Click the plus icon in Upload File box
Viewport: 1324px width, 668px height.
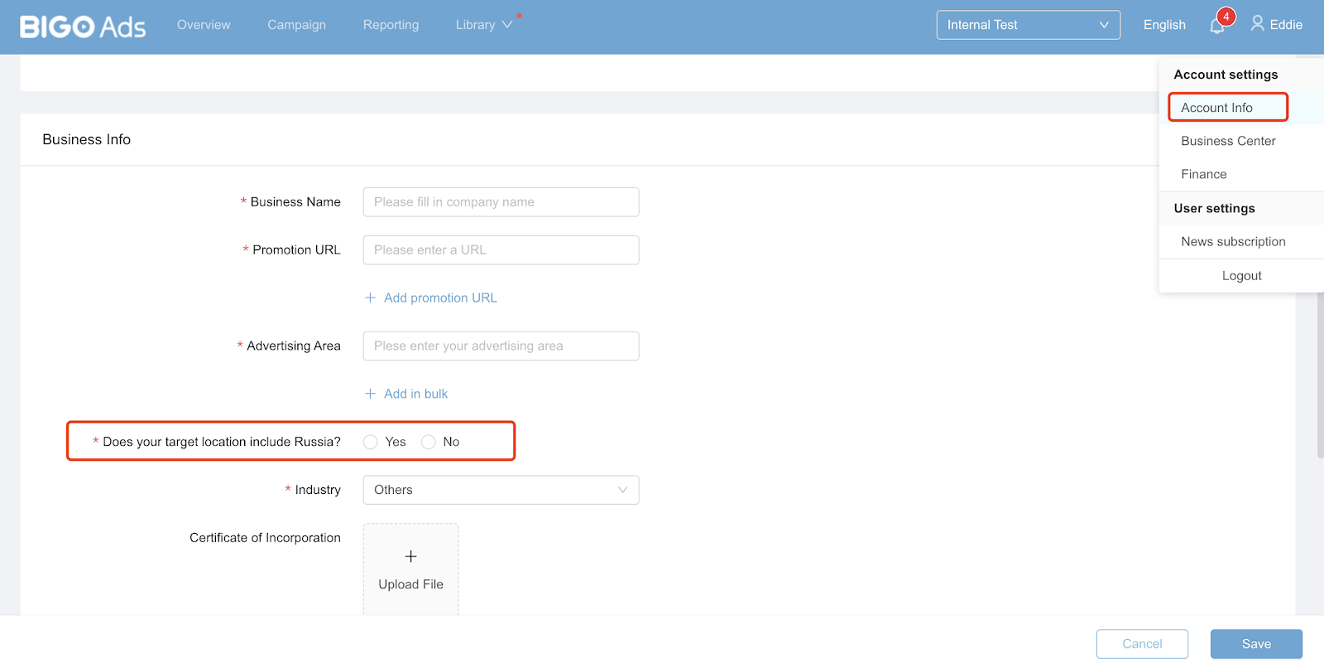(411, 556)
